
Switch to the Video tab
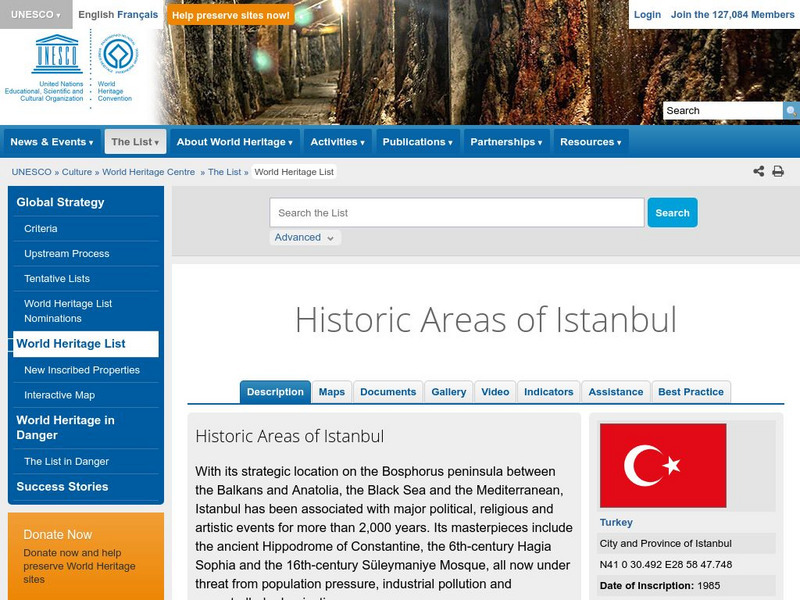point(495,392)
